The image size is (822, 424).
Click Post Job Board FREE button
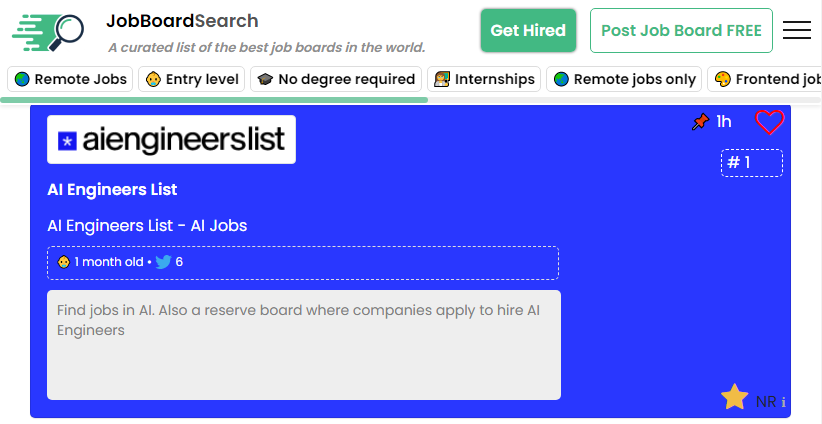click(681, 31)
